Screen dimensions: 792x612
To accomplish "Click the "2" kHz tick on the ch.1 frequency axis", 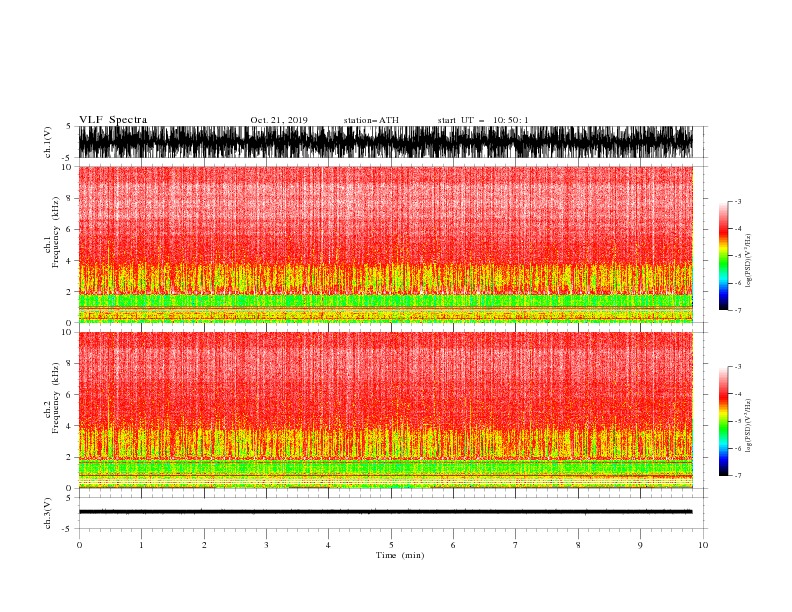I will click(x=69, y=292).
